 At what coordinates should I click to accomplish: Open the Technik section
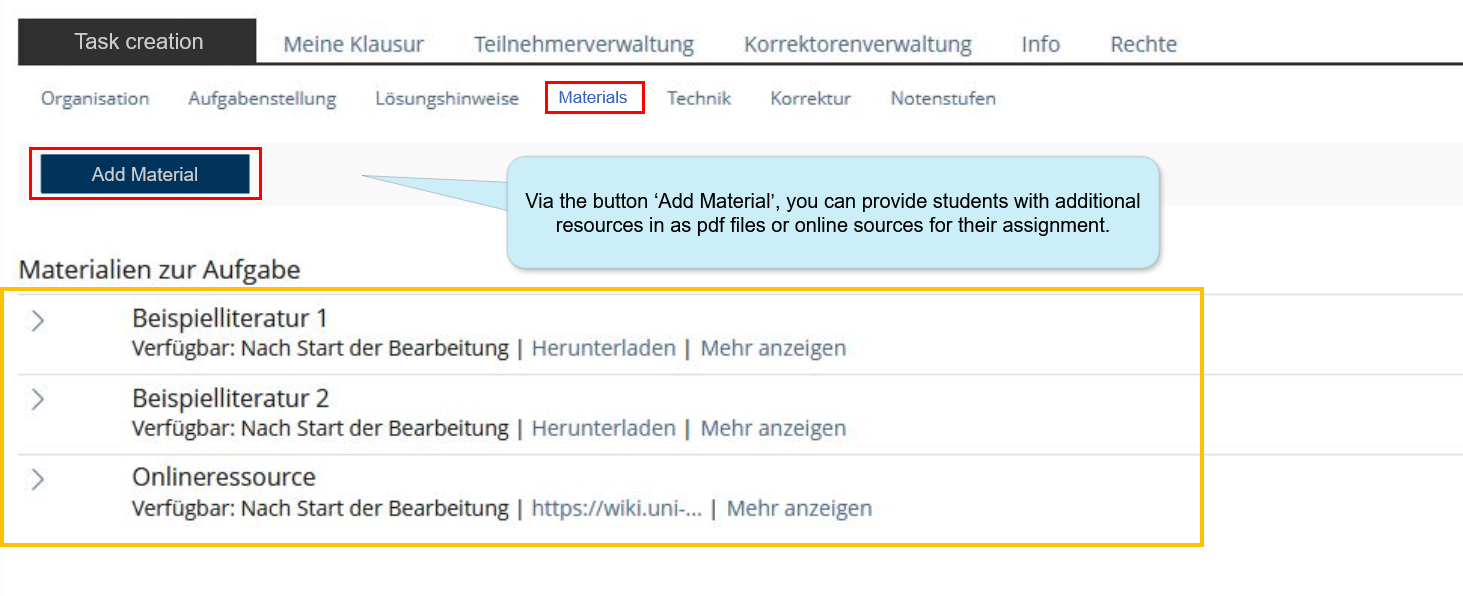[x=699, y=98]
